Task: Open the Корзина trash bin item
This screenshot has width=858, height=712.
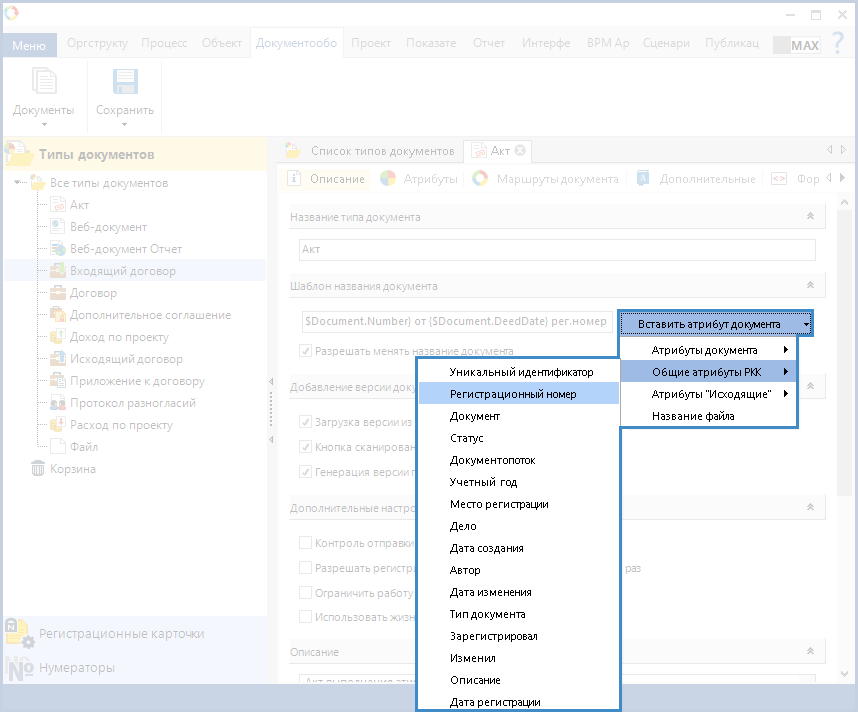Action: pyautogui.click(x=39, y=469)
